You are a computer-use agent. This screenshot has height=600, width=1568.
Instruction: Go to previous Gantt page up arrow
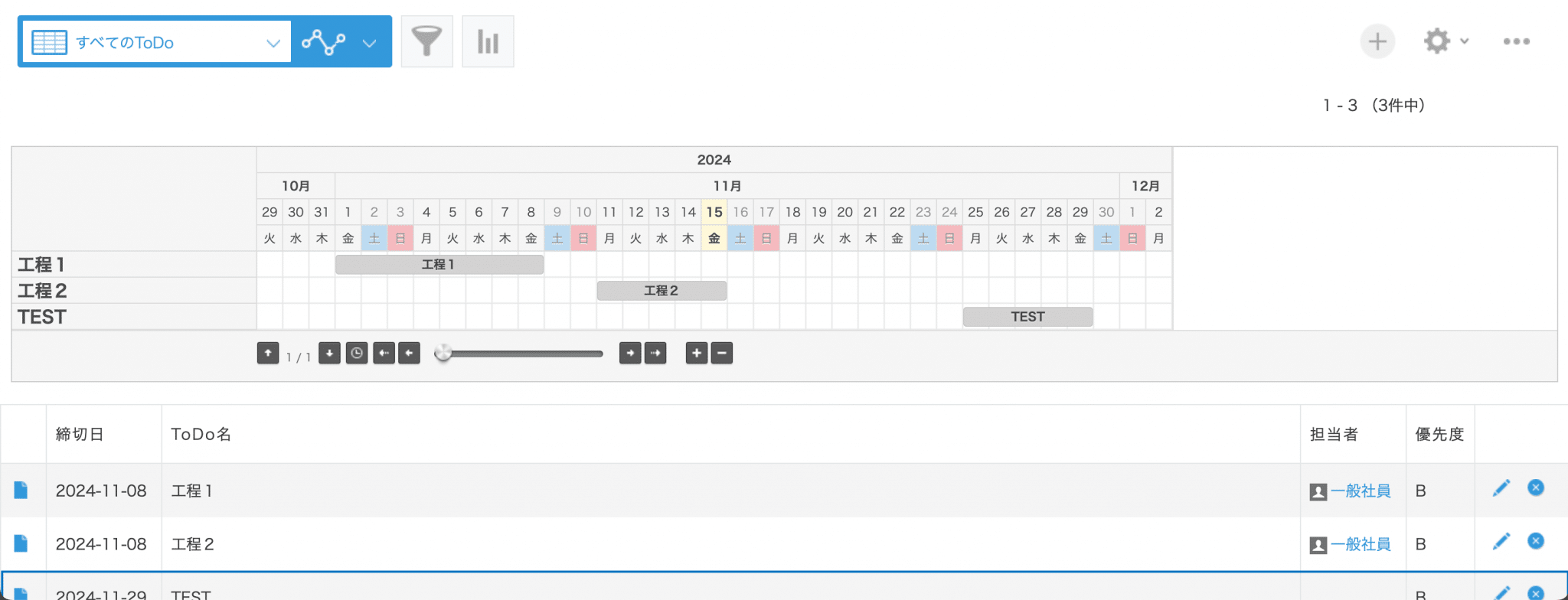tap(267, 353)
